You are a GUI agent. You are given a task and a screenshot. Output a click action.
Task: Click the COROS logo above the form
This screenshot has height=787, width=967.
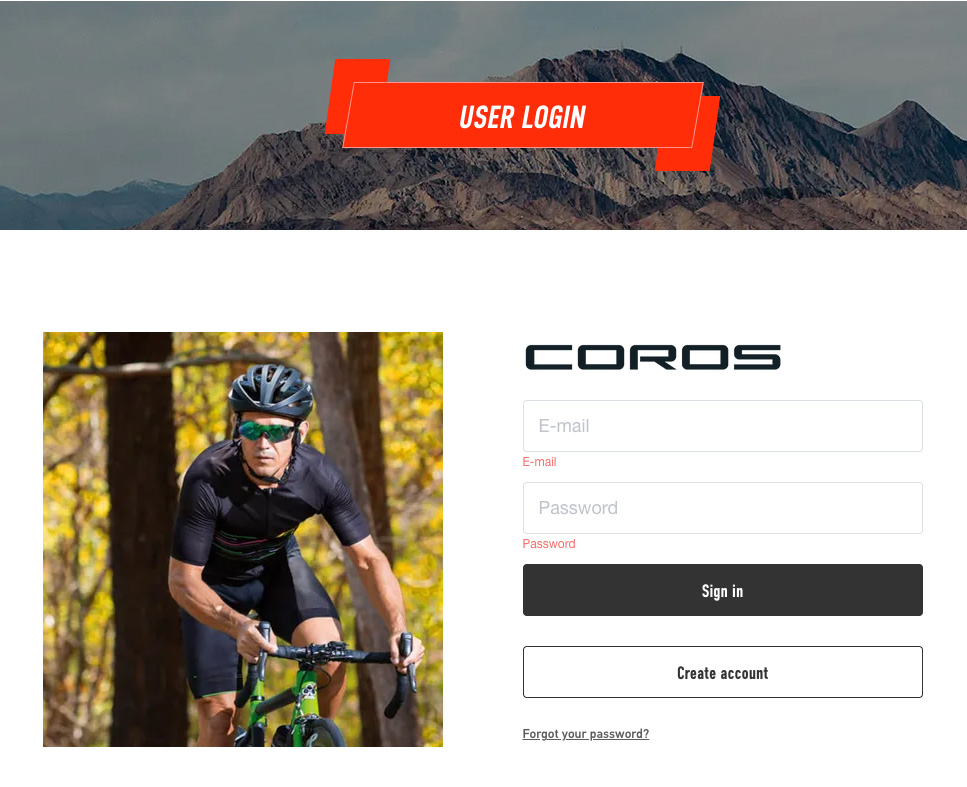[x=652, y=357]
